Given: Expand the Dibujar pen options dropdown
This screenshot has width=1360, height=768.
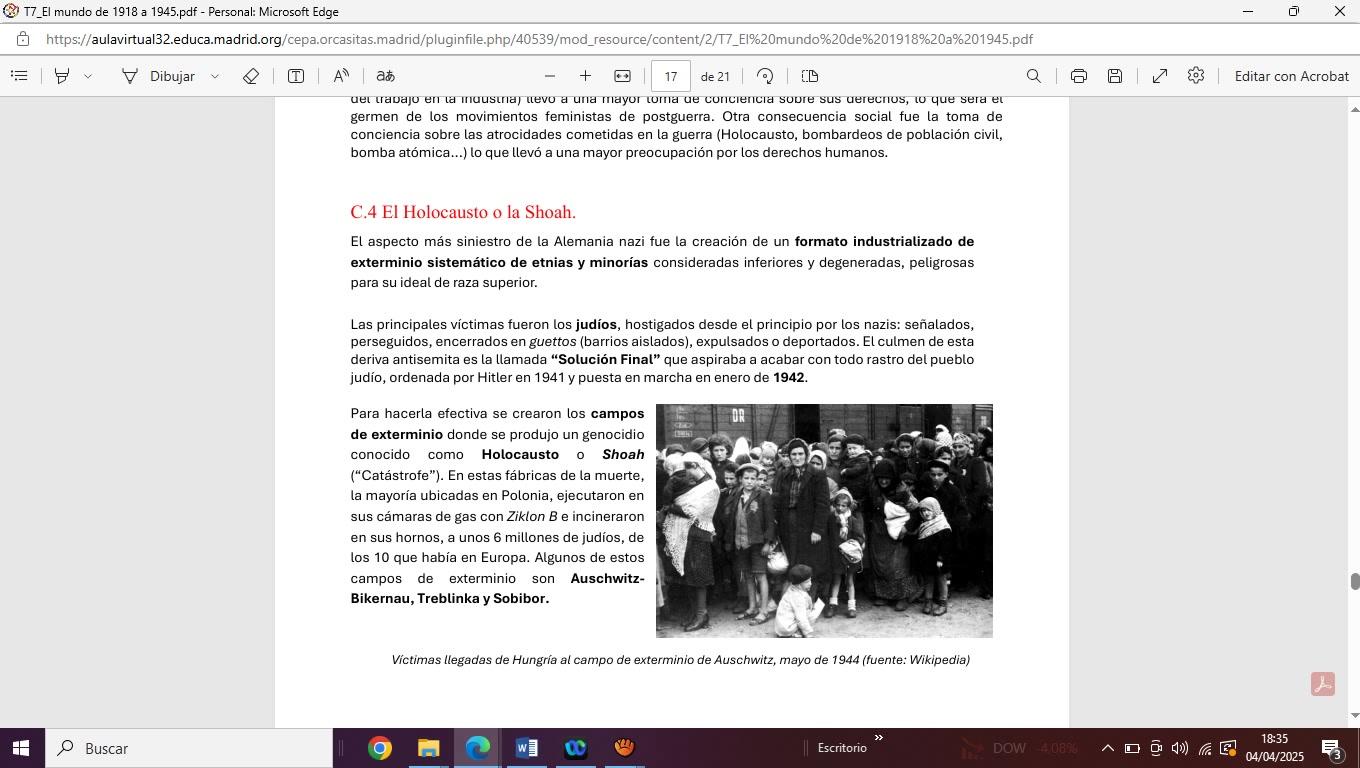Looking at the screenshot, I should pyautogui.click(x=214, y=76).
